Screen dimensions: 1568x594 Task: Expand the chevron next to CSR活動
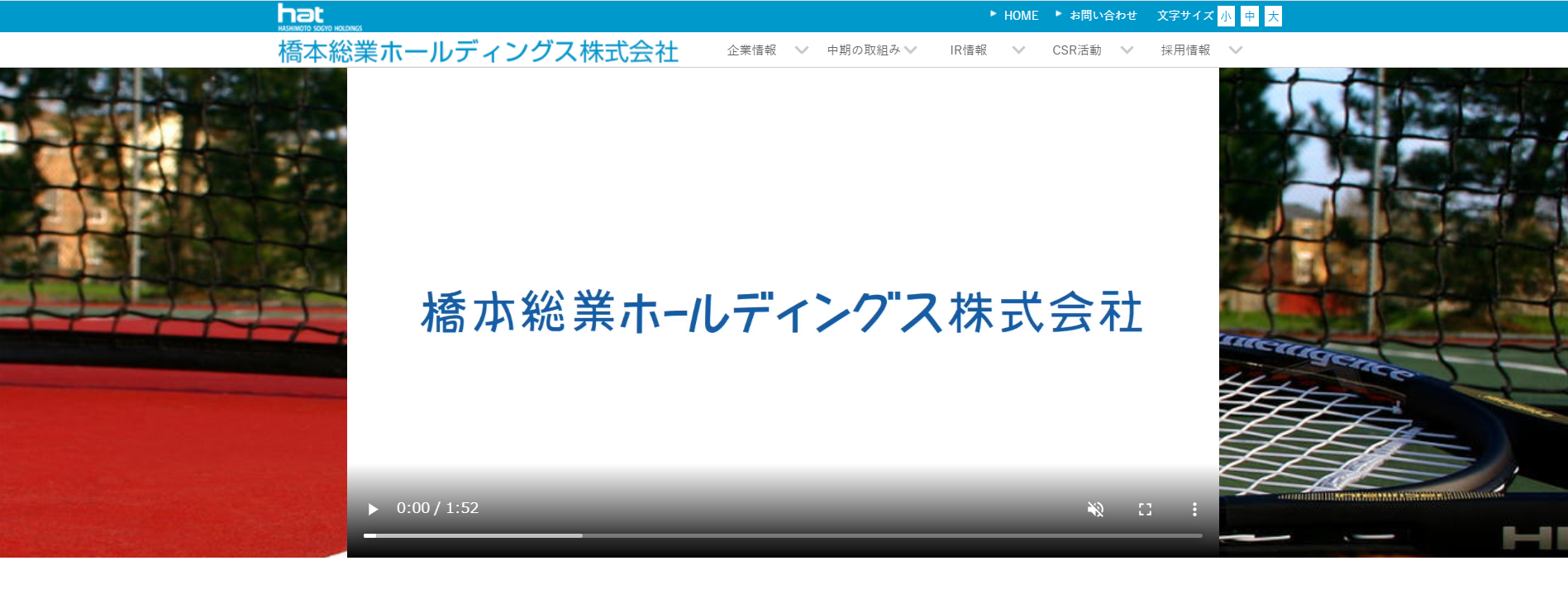tap(1127, 50)
